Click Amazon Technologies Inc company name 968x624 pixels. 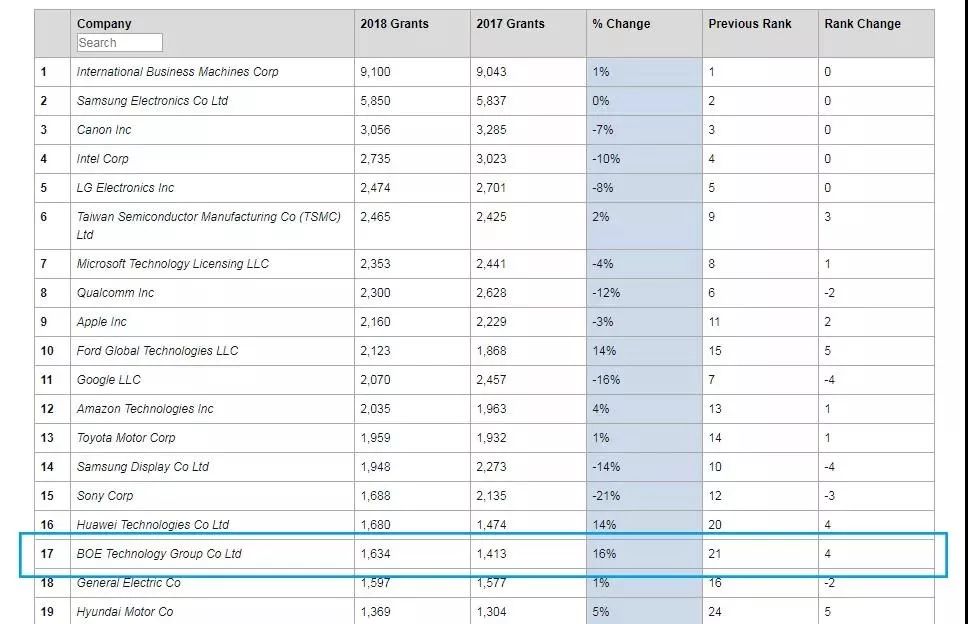coord(145,409)
